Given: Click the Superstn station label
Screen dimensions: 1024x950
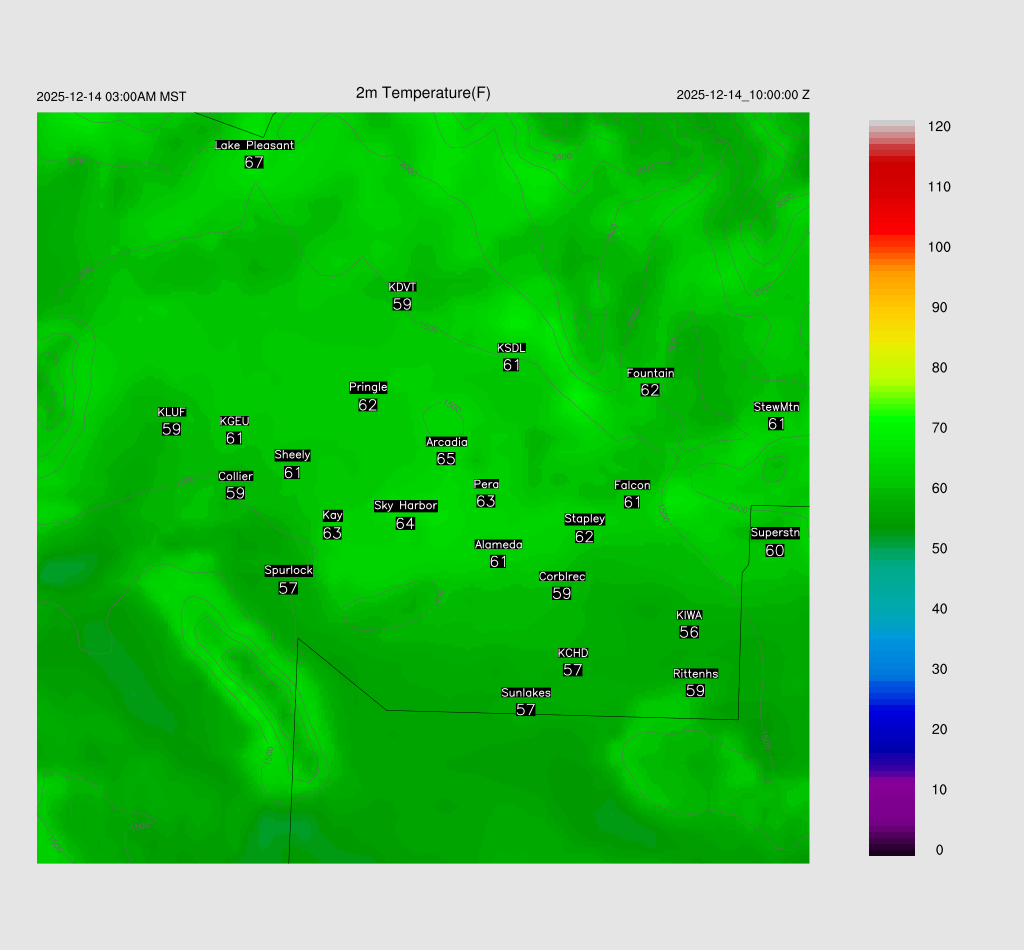Looking at the screenshot, I should [x=774, y=533].
